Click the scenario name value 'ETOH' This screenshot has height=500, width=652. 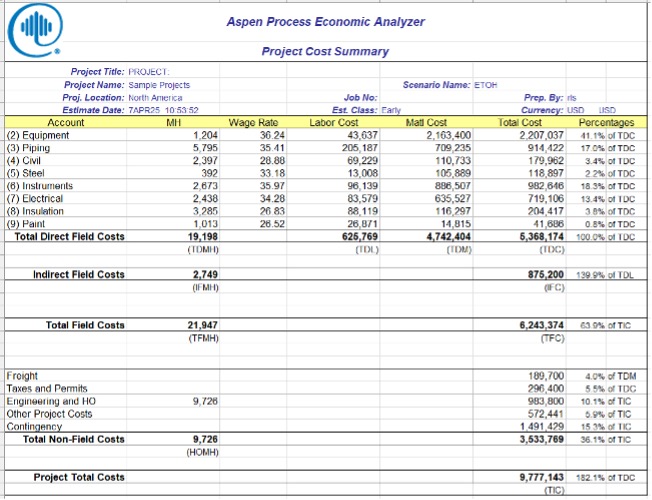pyautogui.click(x=486, y=85)
